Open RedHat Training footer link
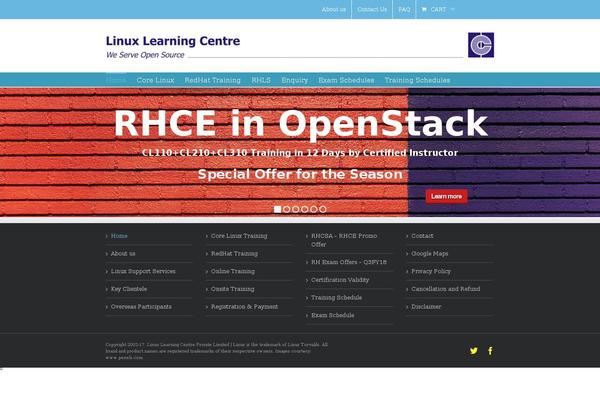The height and width of the screenshot is (400, 600). tap(234, 253)
